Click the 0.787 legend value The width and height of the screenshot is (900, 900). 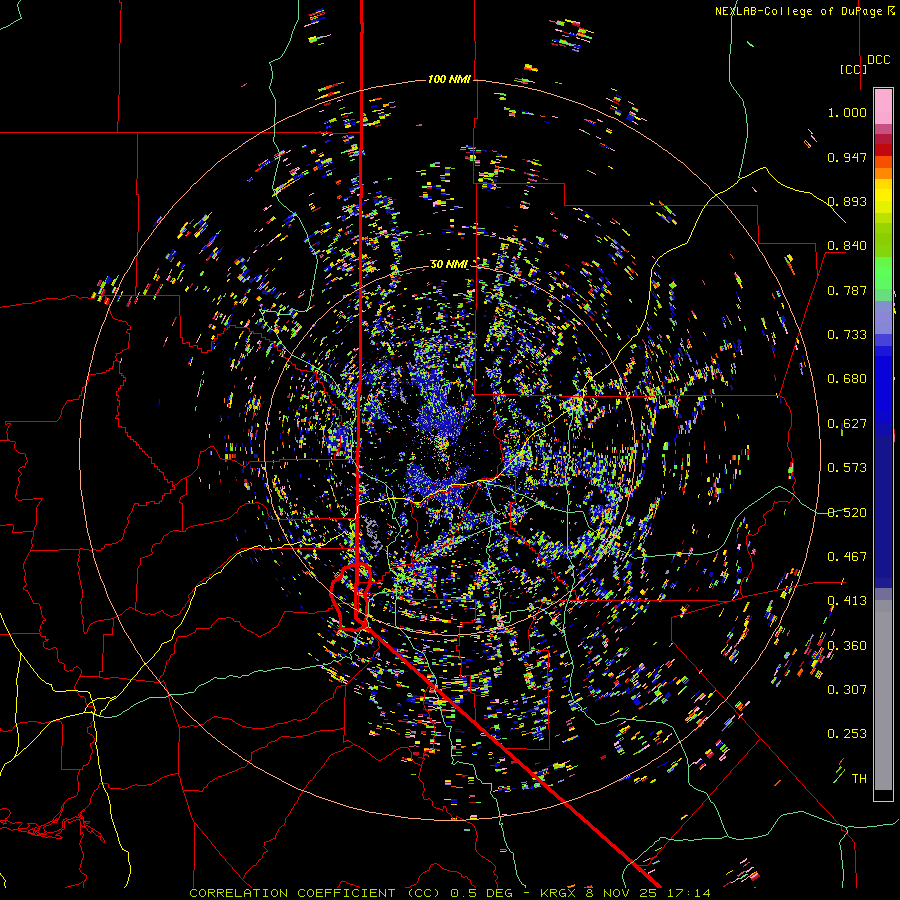(x=847, y=290)
